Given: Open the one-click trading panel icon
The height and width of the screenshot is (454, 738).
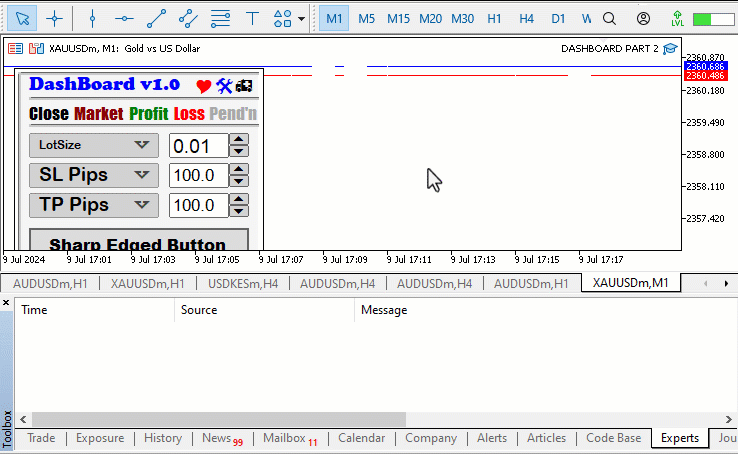Looking at the screenshot, I should pos(16,48).
